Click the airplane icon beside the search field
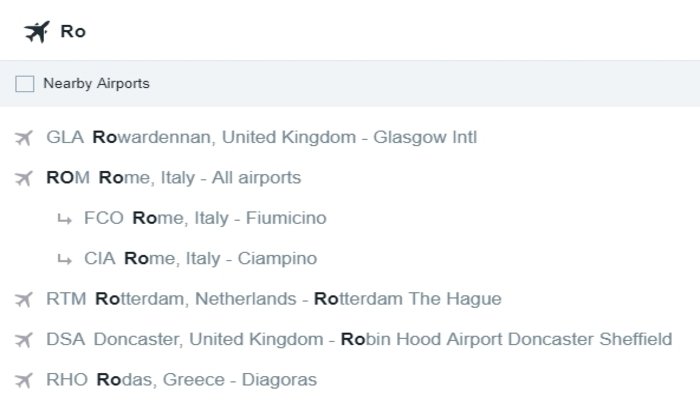This screenshot has height=400, width=700. 37,32
